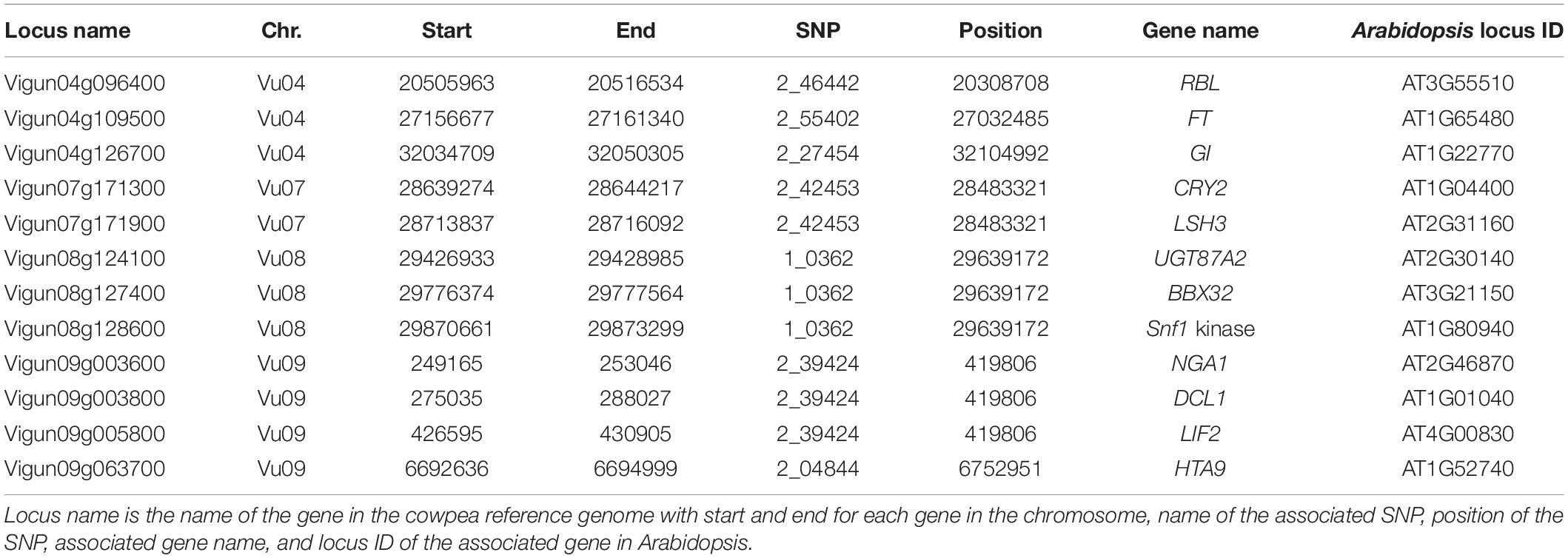The width and height of the screenshot is (1568, 558).
Task: Select the LIF2 gene cell
Action: pyautogui.click(x=1200, y=434)
